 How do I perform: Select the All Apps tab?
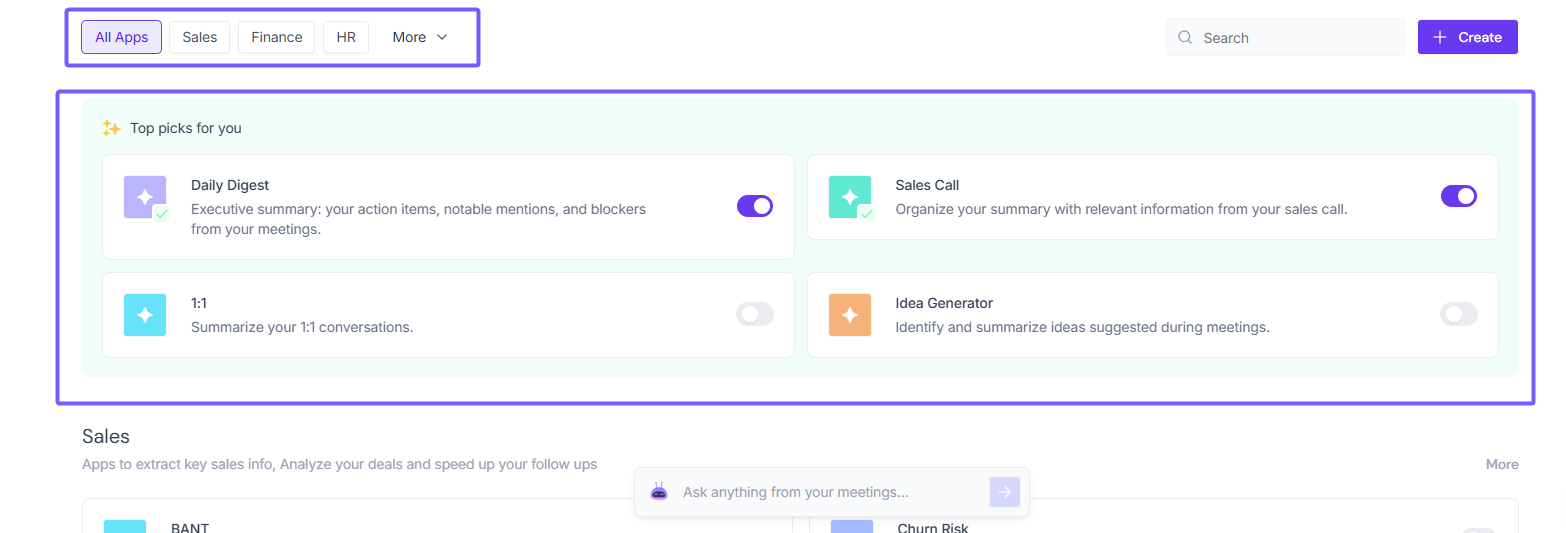coord(121,37)
